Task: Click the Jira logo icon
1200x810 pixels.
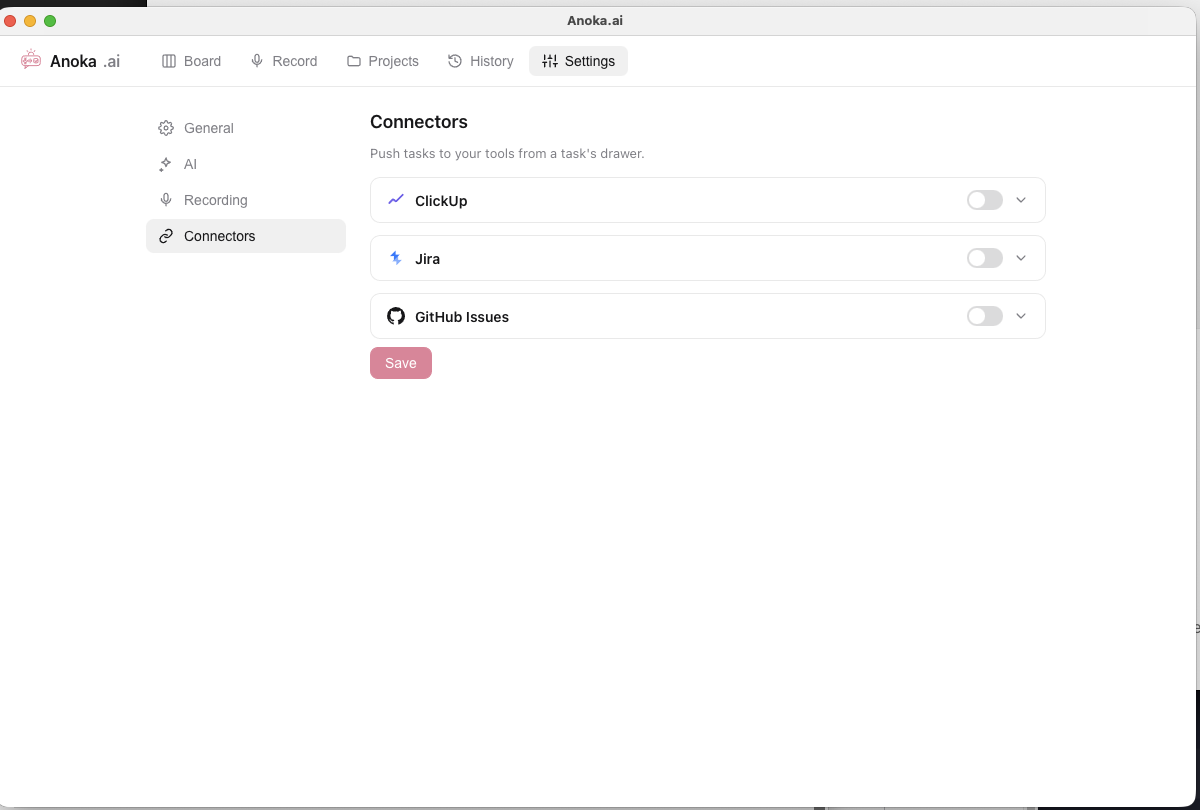Action: 396,258
